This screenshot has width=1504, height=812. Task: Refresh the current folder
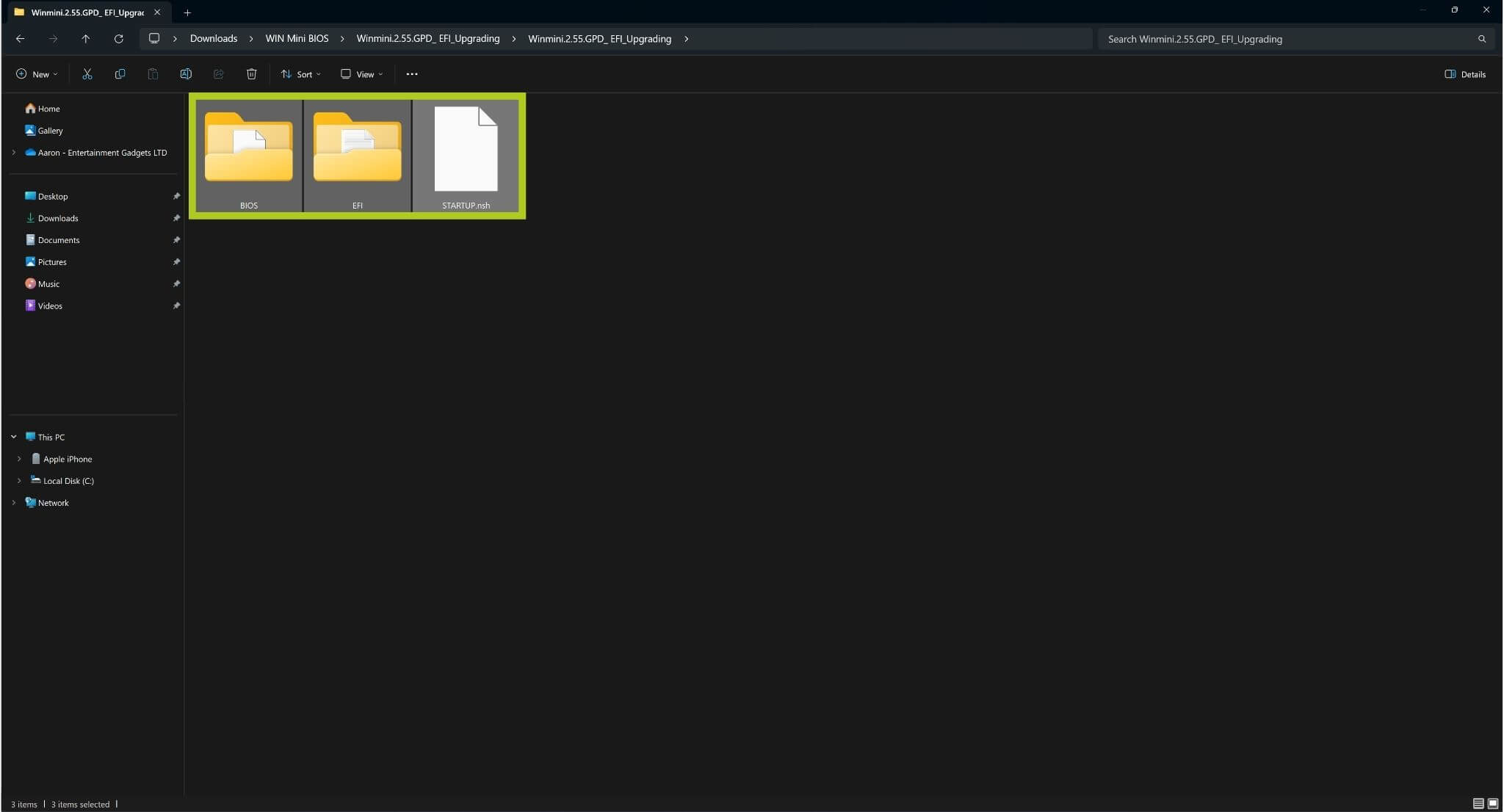point(119,39)
